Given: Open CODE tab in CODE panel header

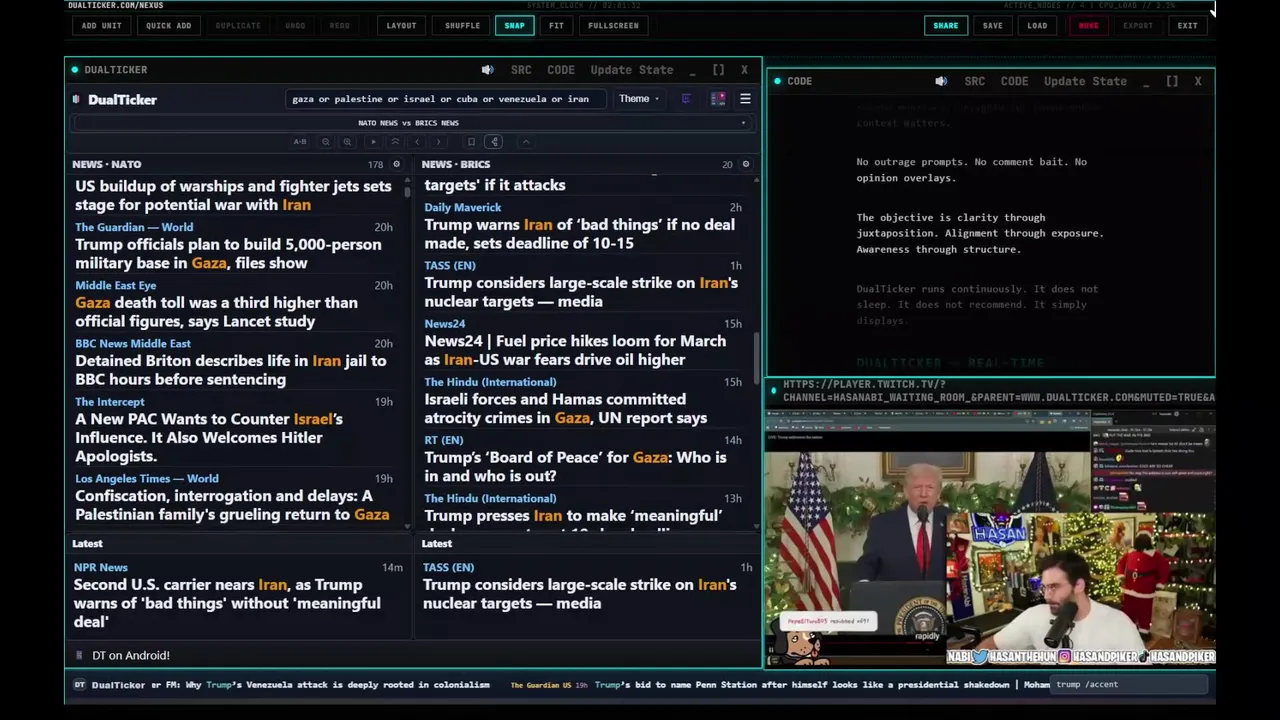Looking at the screenshot, I should click(x=1015, y=81).
